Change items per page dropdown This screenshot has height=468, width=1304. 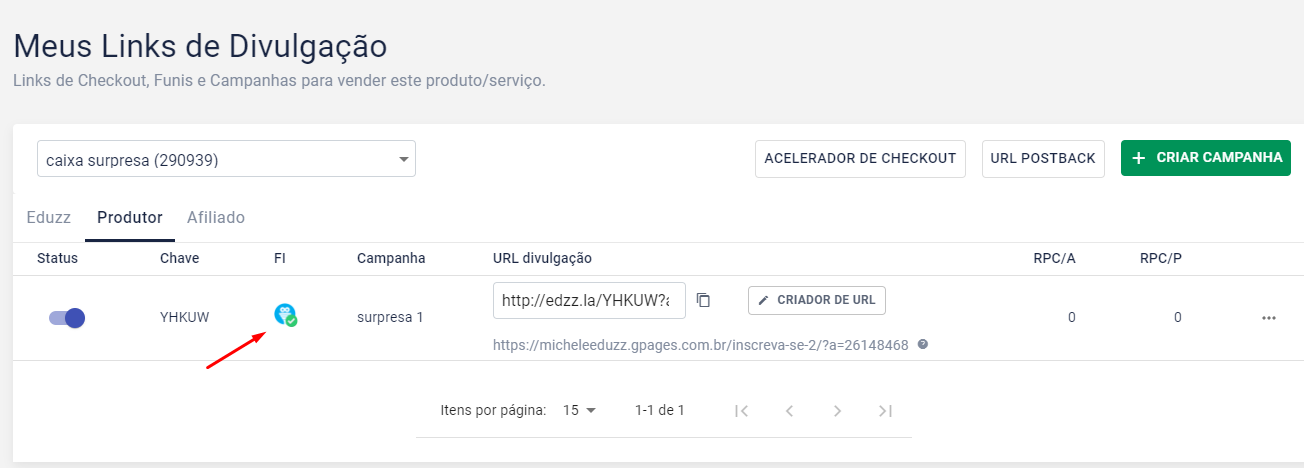tap(579, 410)
